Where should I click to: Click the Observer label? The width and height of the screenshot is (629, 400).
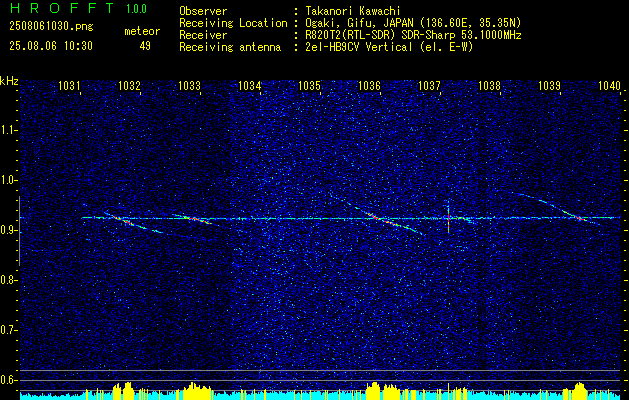click(203, 11)
